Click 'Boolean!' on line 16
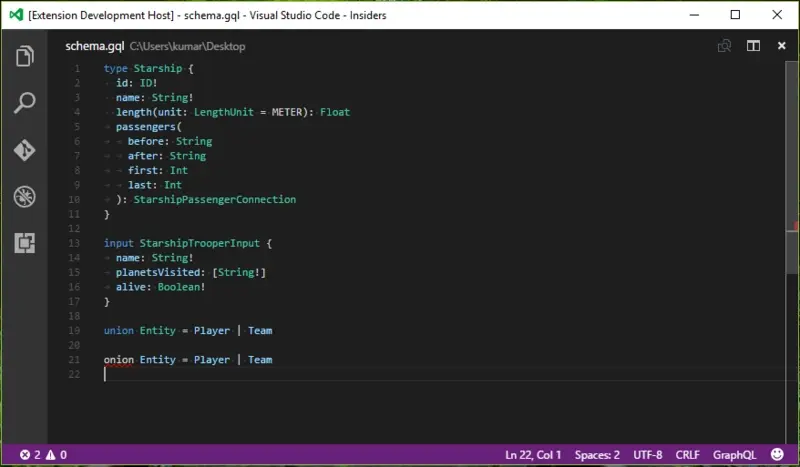The image size is (800, 467). coord(181,287)
